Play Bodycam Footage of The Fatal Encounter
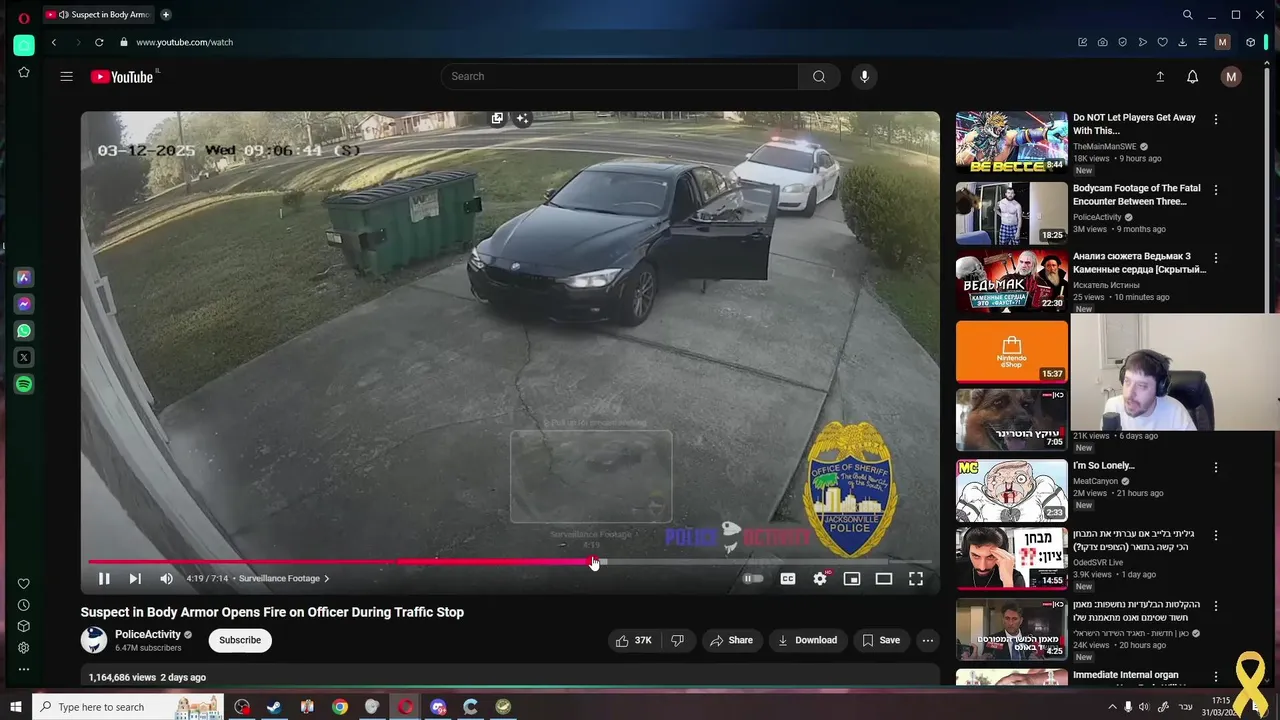This screenshot has width=1280, height=720. pos(1012,213)
